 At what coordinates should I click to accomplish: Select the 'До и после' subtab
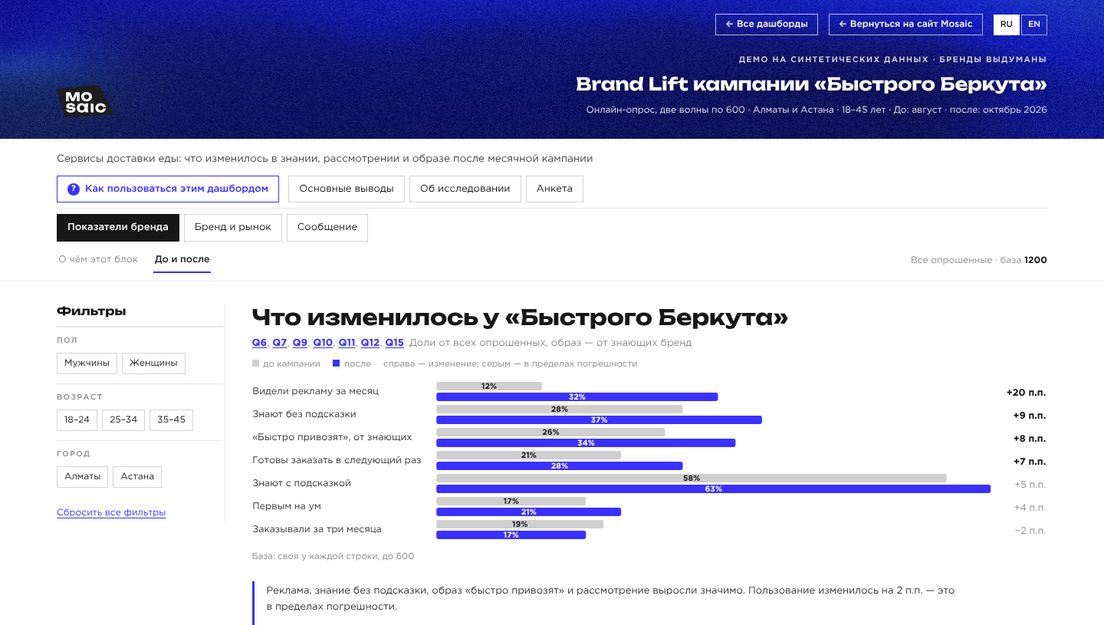pos(182,259)
